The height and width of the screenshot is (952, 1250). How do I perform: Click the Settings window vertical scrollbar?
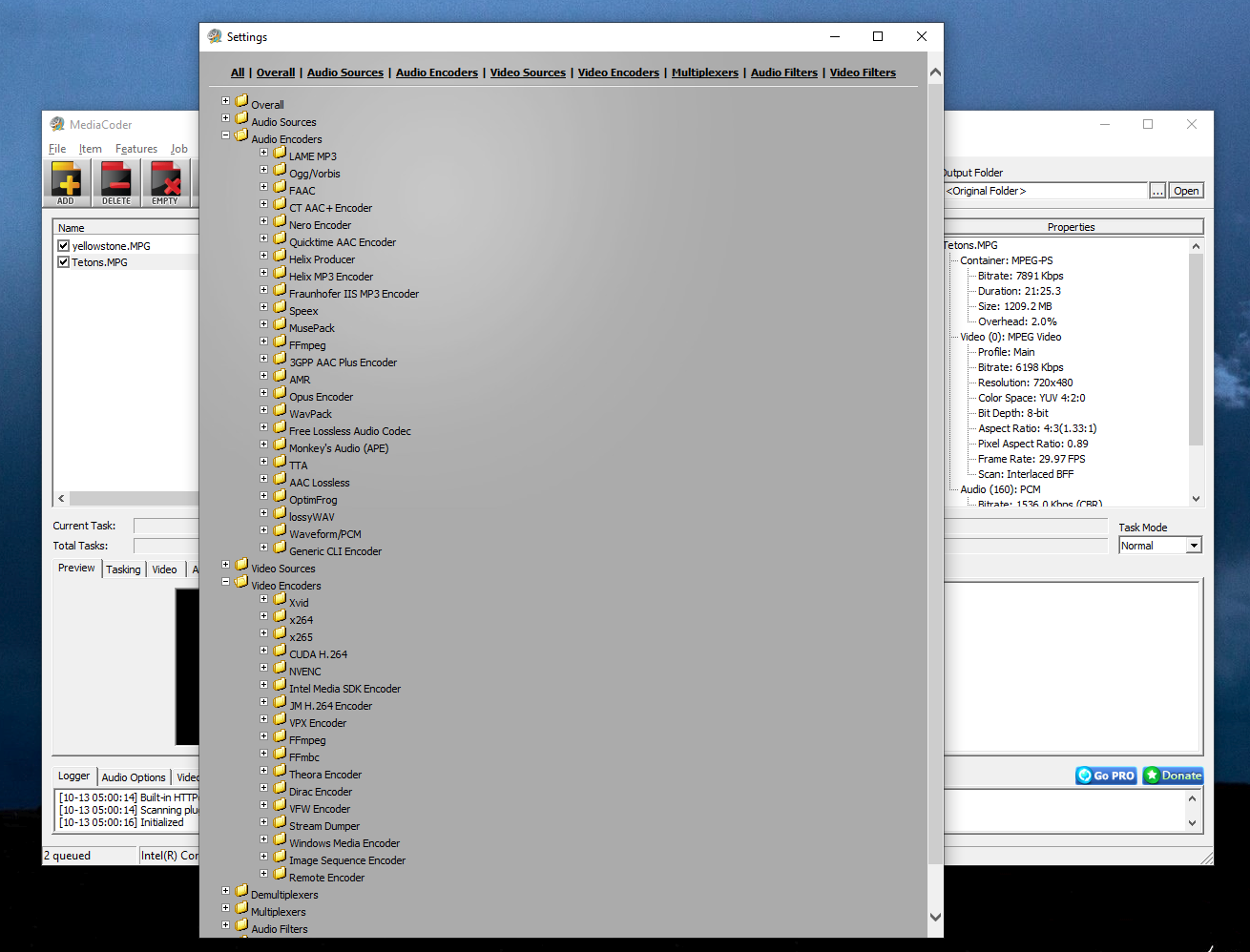935,494
